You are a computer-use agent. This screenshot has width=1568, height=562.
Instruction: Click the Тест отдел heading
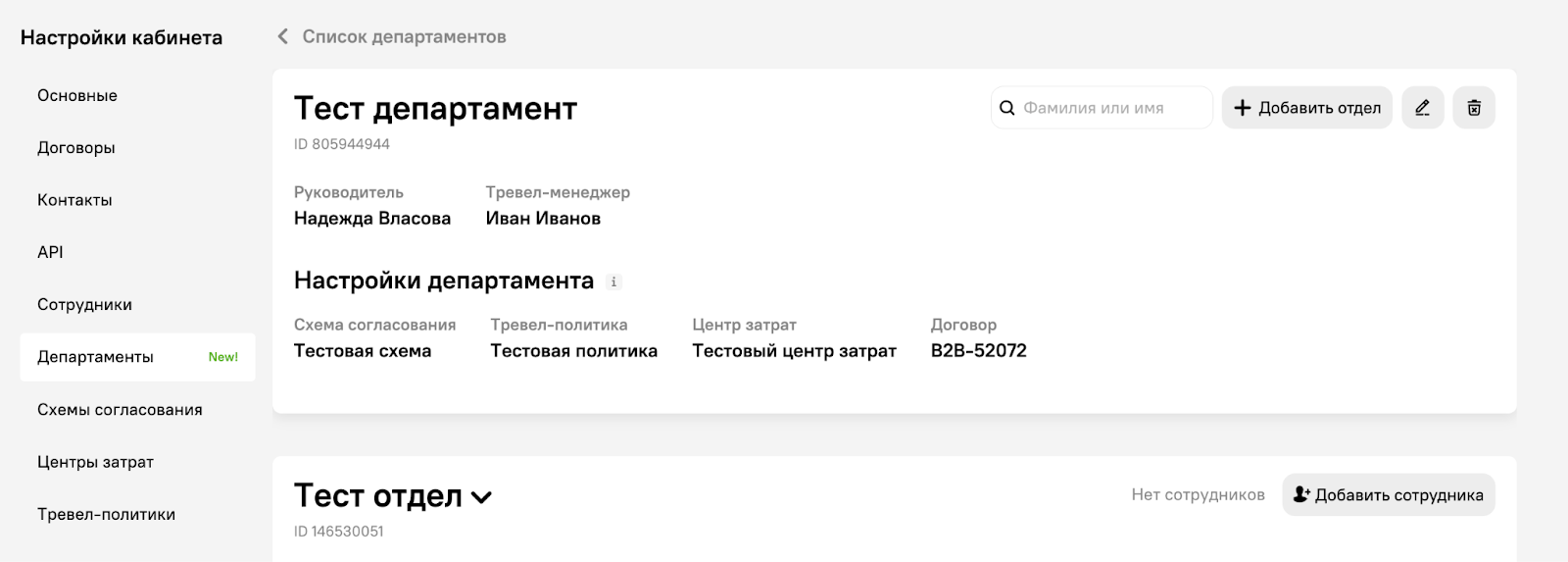click(x=377, y=495)
